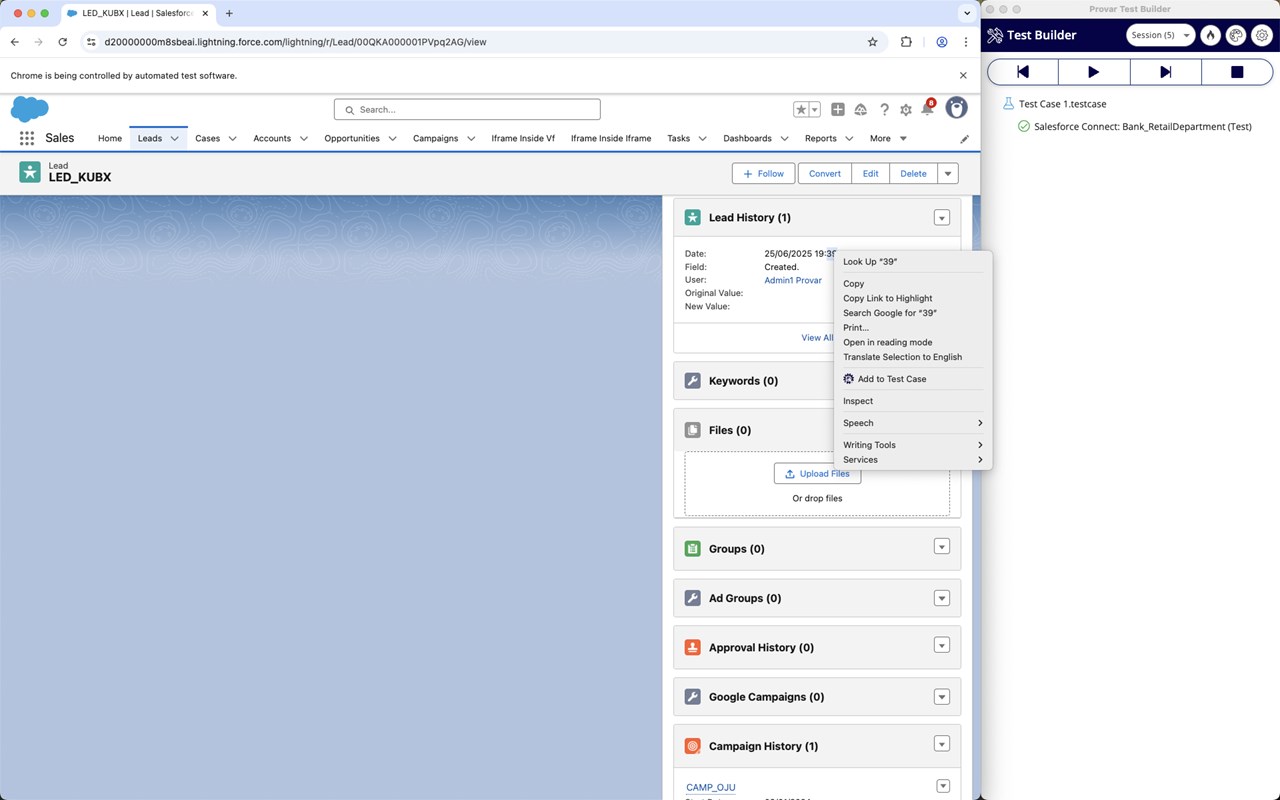This screenshot has height=800, width=1280.
Task: Select Look Up "39"
Action: [x=912, y=262]
